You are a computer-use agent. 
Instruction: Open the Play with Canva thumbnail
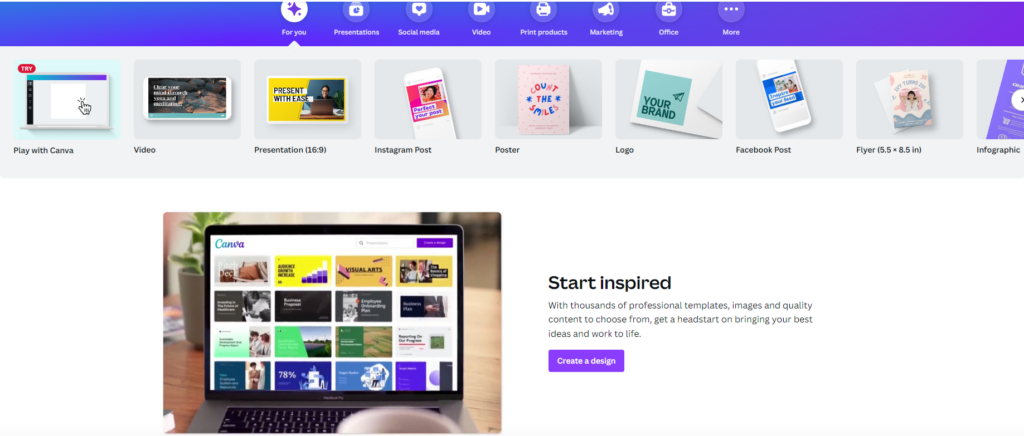[x=67, y=99]
